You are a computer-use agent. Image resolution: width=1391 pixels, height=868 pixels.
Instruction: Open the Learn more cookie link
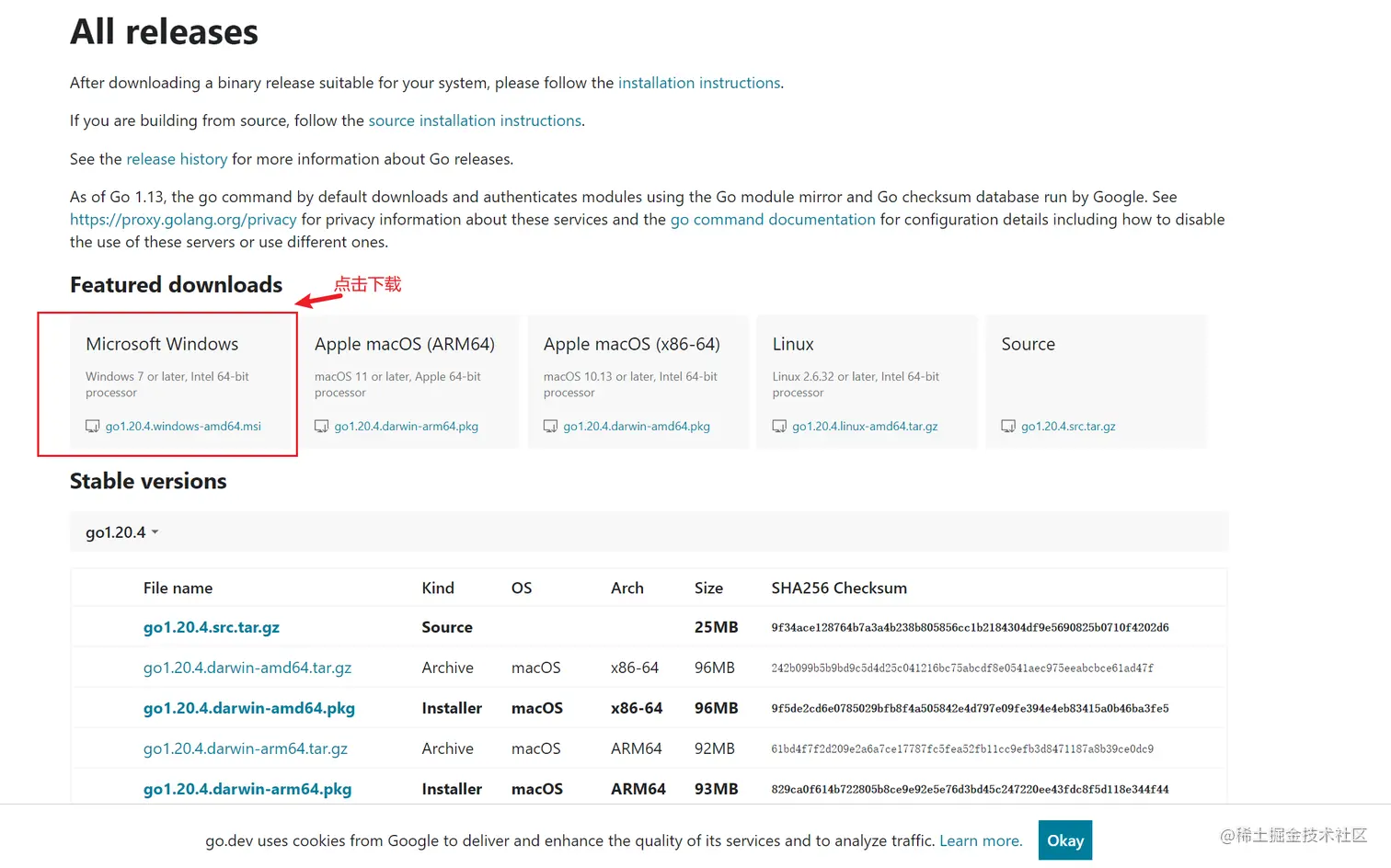981,840
